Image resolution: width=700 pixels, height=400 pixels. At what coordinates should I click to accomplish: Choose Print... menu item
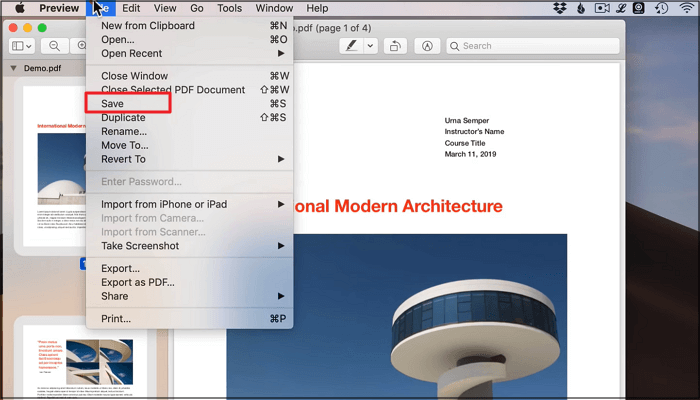coord(189,319)
